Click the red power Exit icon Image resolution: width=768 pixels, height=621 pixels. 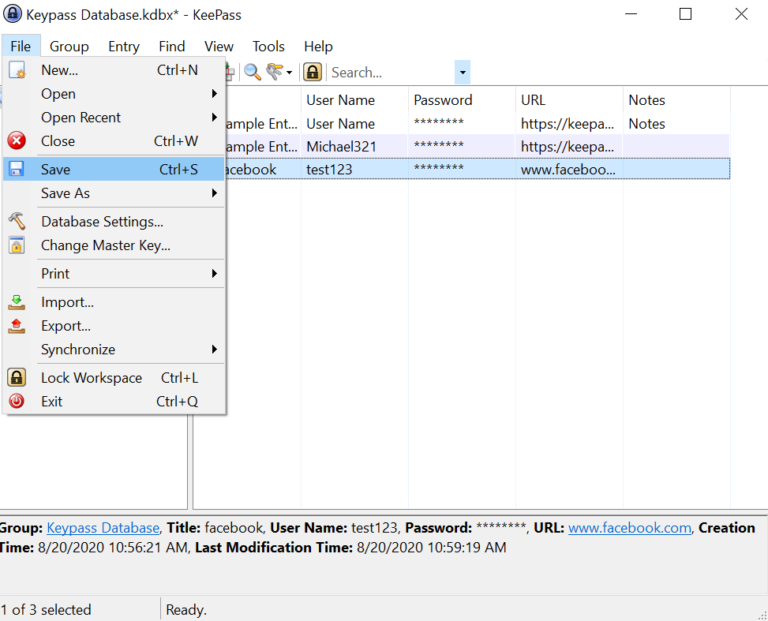17,401
